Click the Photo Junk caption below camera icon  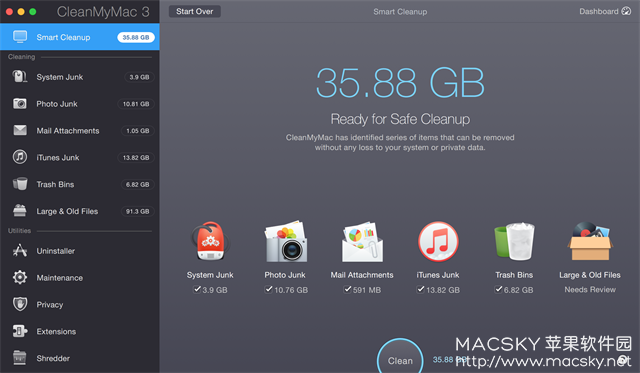(285, 275)
